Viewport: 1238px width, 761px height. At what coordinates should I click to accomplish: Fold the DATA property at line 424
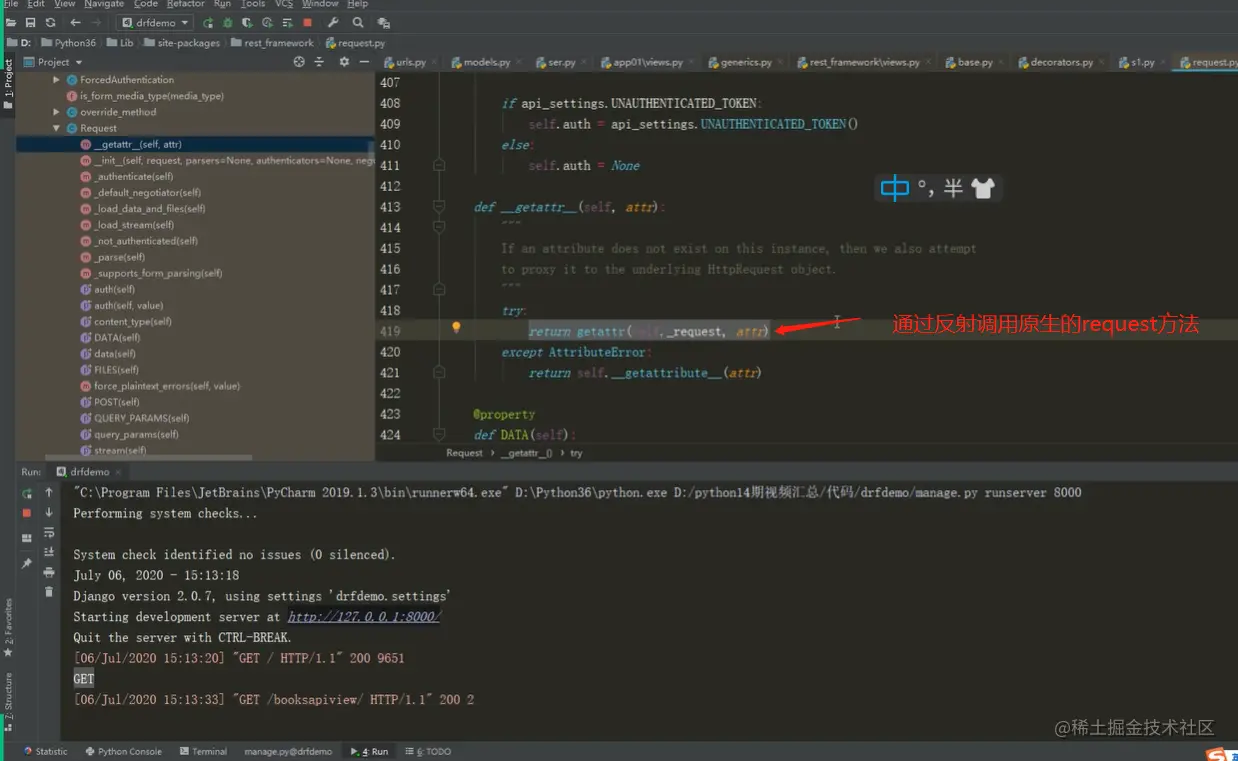coord(439,435)
